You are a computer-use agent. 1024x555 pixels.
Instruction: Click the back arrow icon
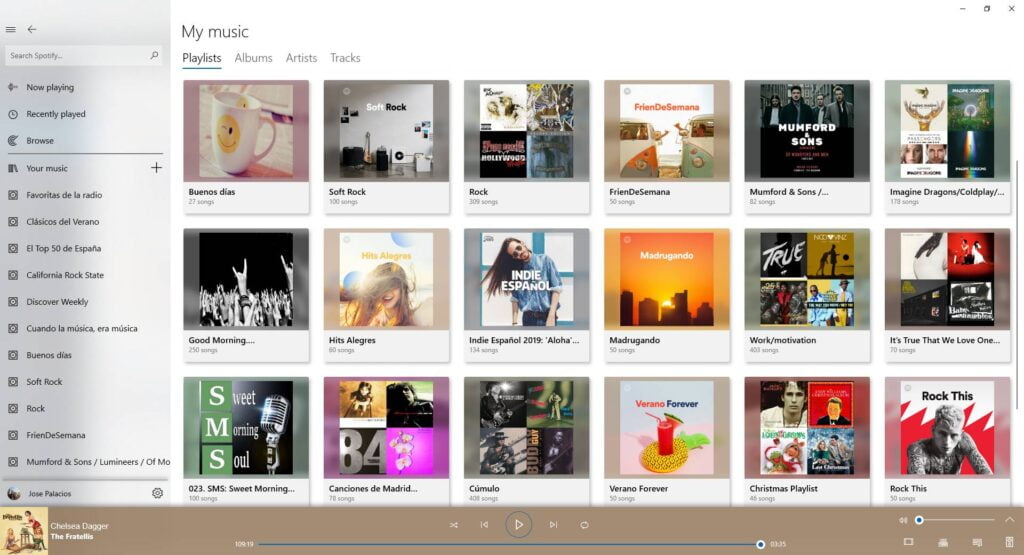pos(32,30)
